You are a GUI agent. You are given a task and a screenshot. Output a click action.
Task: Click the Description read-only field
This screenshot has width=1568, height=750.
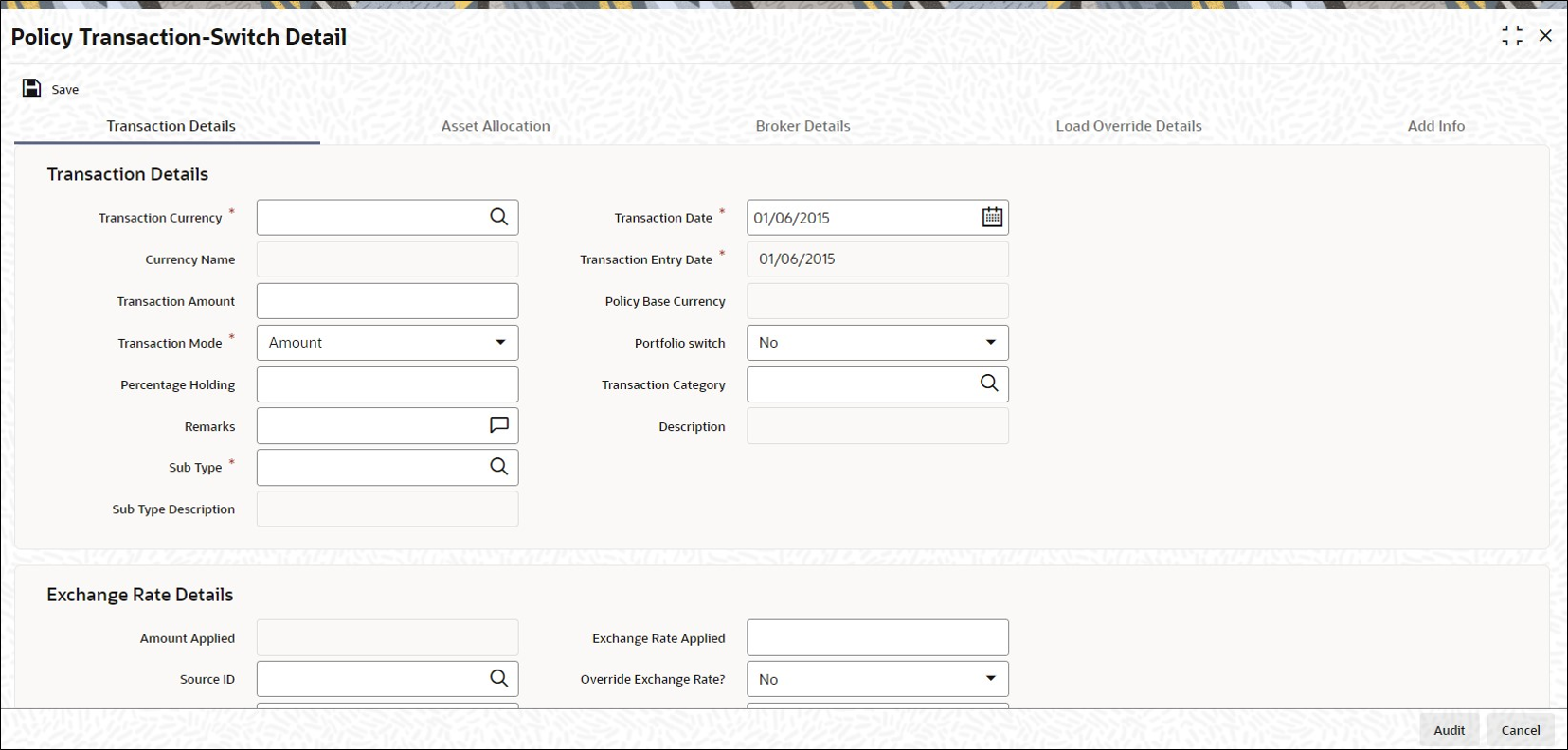coord(877,426)
